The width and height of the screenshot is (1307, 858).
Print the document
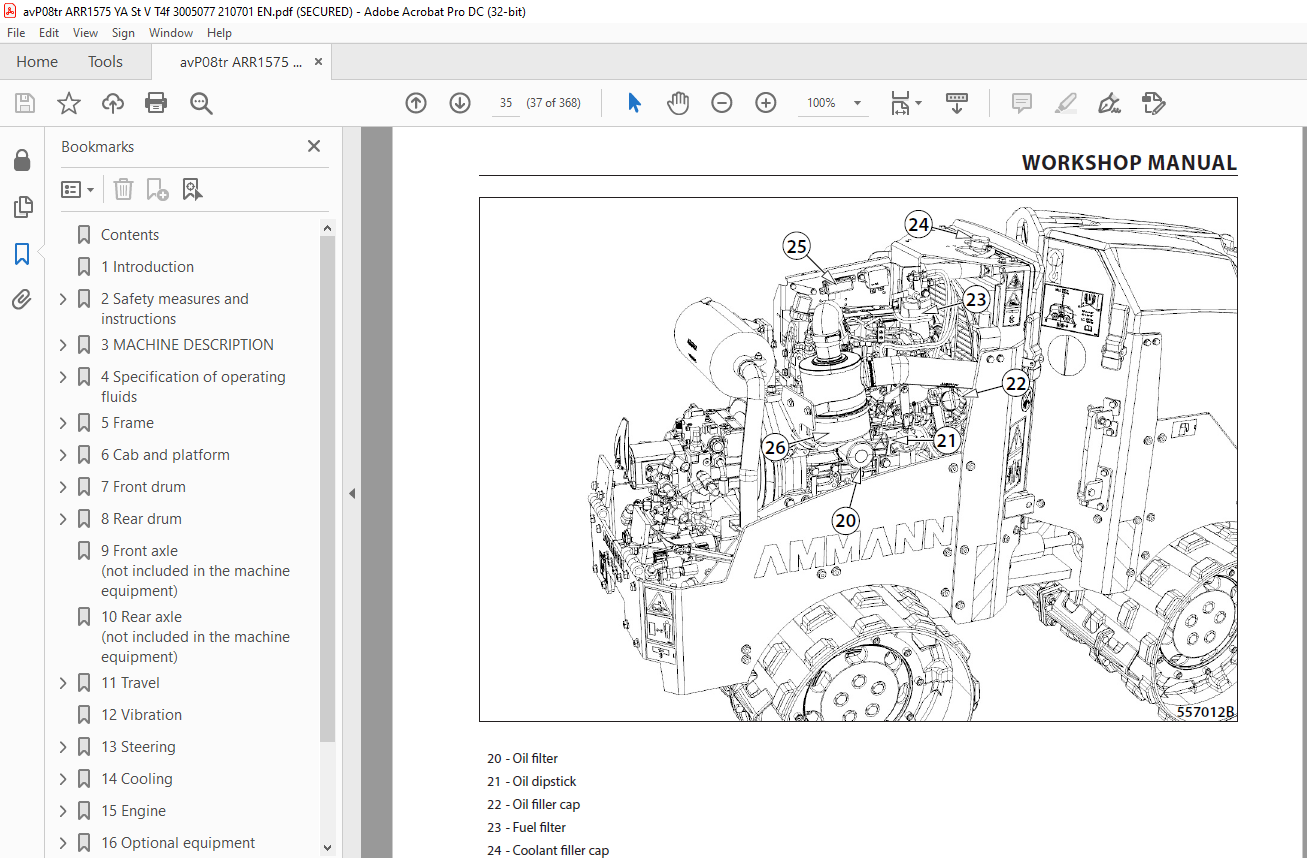point(156,103)
